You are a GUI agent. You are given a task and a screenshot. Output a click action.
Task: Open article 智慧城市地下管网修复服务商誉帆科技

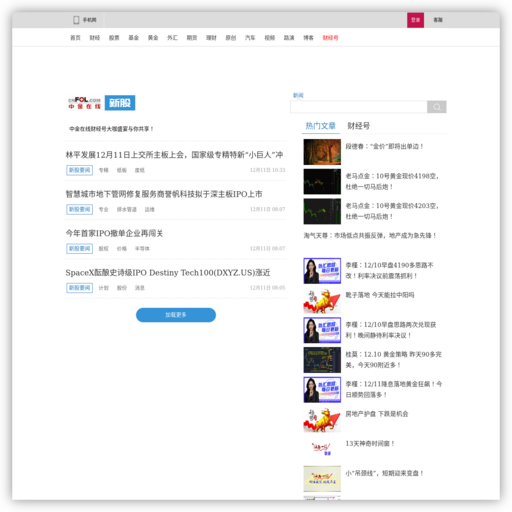tap(164, 194)
